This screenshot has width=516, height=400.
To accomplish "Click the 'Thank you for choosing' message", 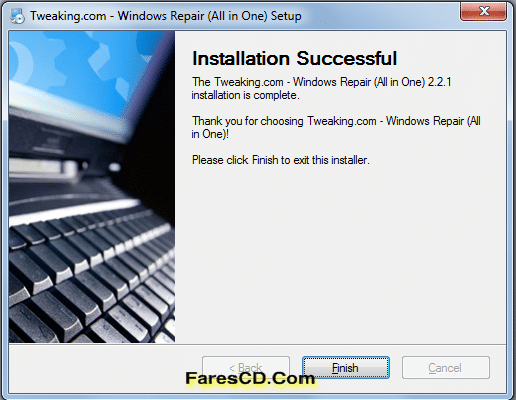I will pyautogui.click(x=336, y=127).
